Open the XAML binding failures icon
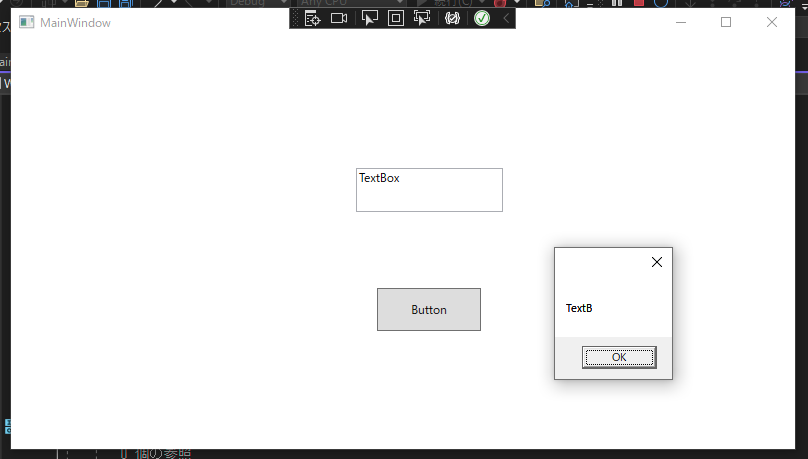This screenshot has width=808, height=459. (x=452, y=18)
